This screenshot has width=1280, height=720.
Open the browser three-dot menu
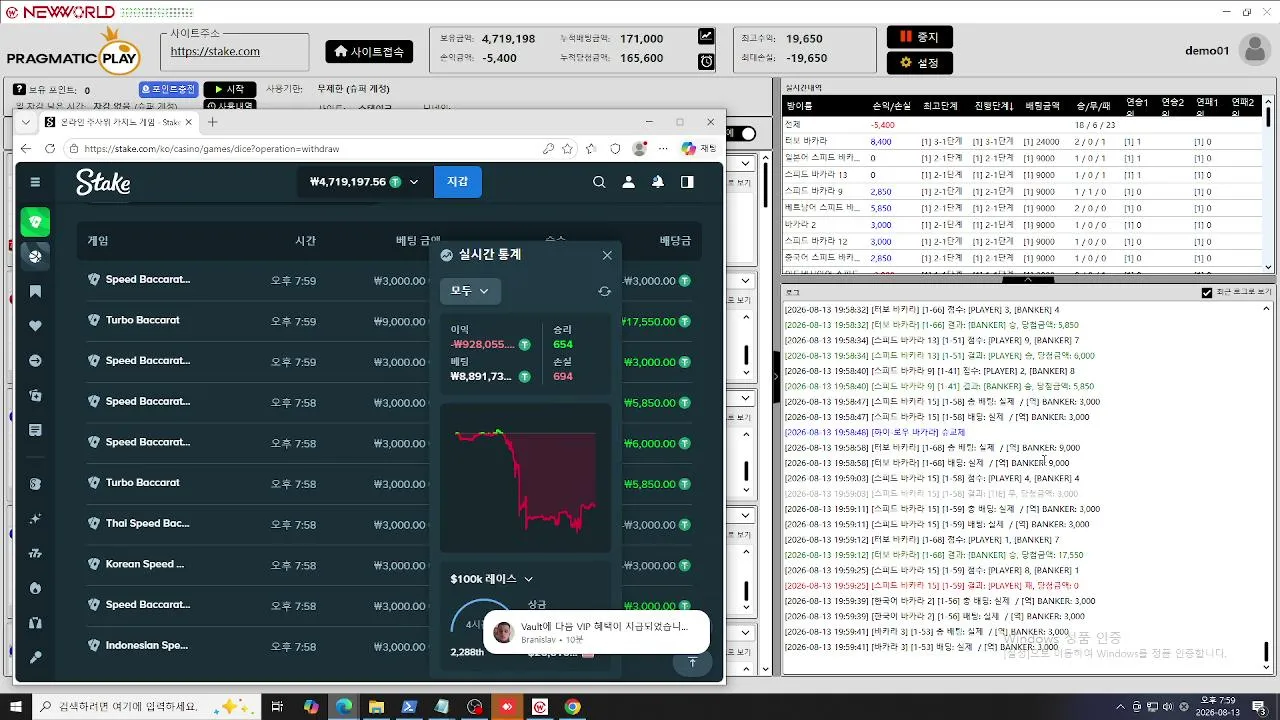click(662, 149)
